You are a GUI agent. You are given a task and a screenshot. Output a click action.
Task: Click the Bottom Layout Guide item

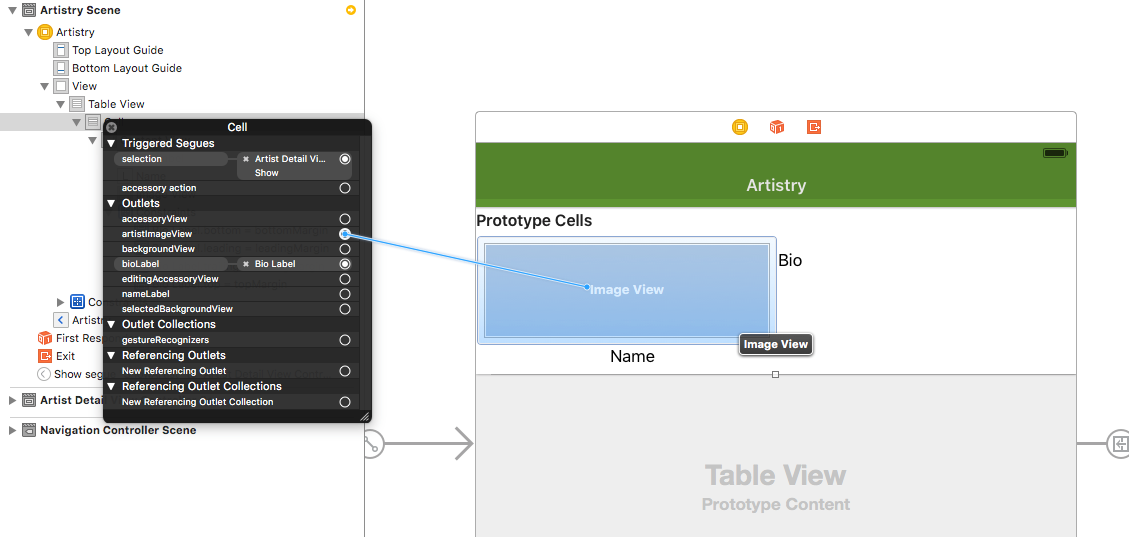tap(118, 68)
